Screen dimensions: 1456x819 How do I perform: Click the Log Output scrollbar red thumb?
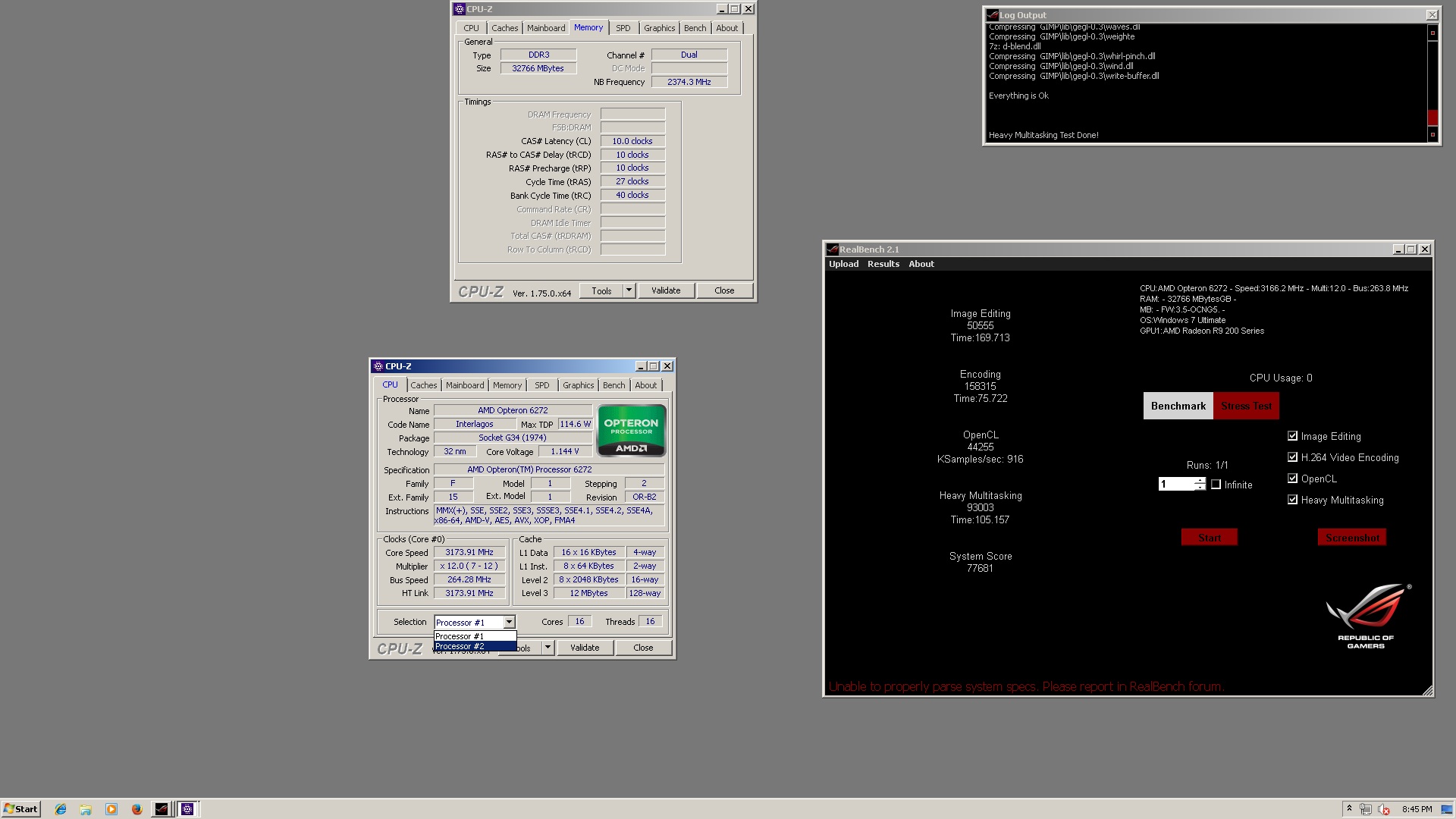click(1432, 118)
